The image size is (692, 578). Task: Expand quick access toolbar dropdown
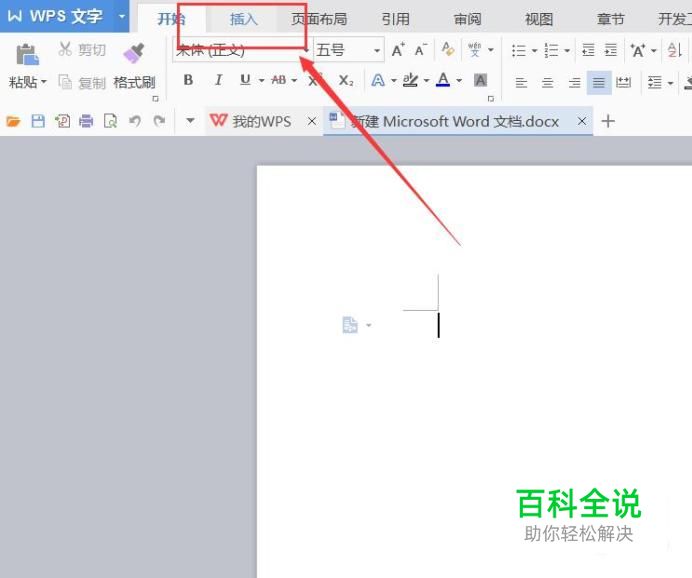point(190,120)
